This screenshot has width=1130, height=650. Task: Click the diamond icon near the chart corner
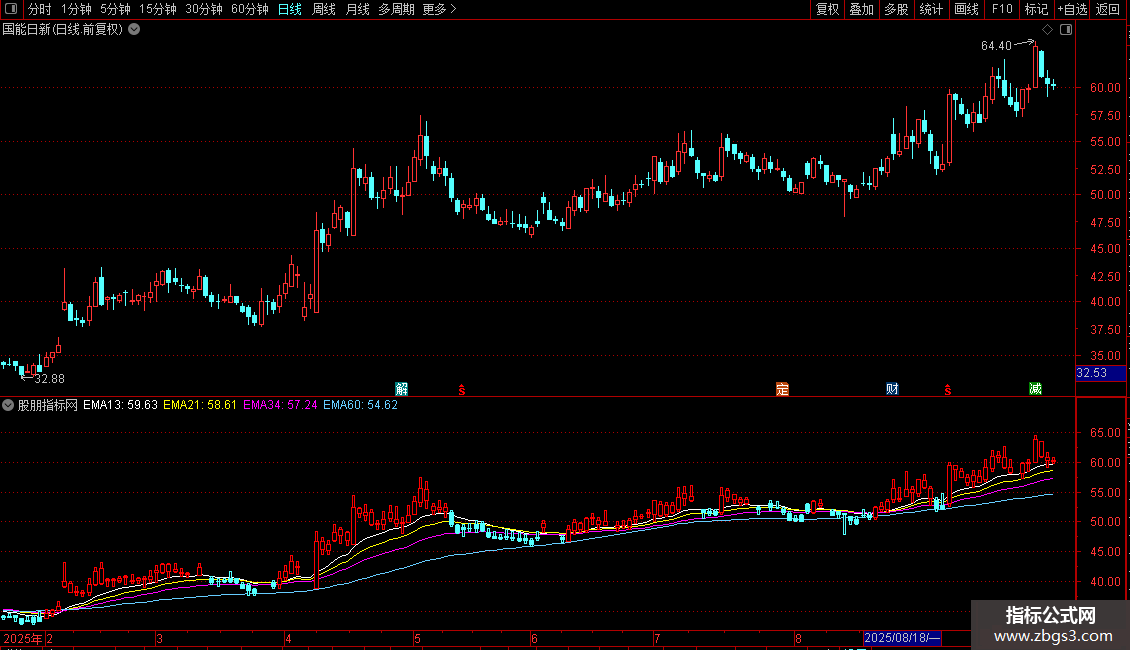pos(1048,30)
